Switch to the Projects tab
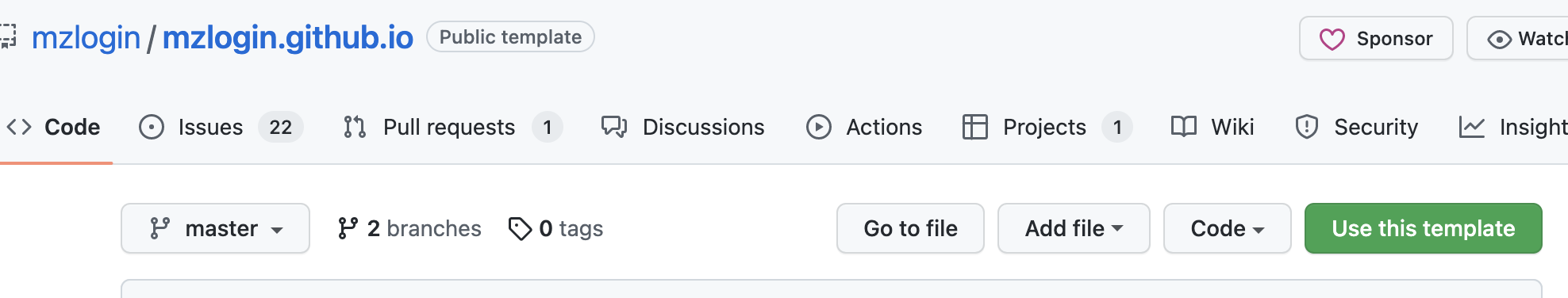This screenshot has height=298, width=1568. pyautogui.click(x=1047, y=127)
